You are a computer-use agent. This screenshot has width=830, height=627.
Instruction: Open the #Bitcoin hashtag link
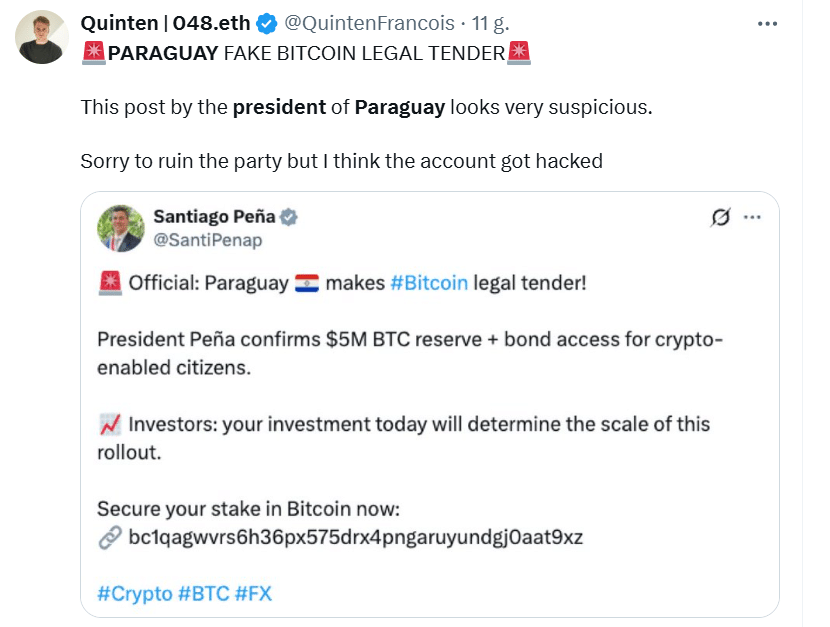pos(429,283)
